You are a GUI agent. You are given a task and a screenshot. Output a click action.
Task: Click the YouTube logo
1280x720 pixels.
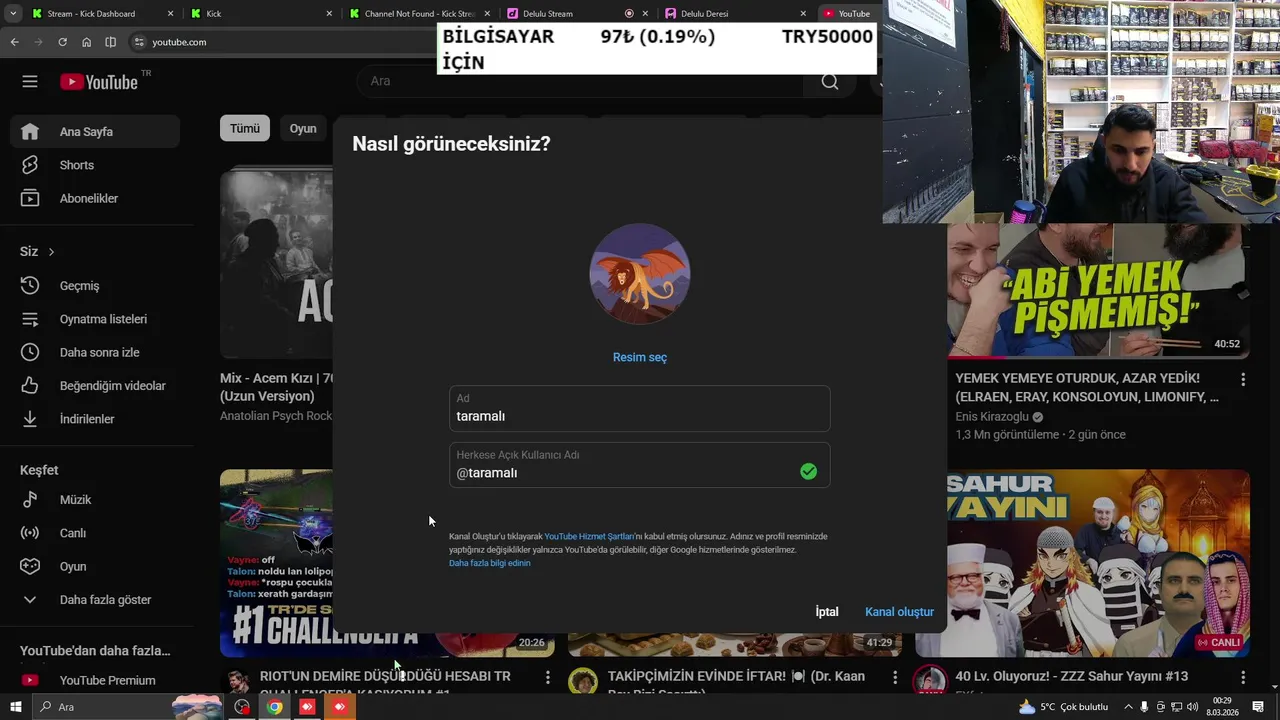(x=98, y=82)
